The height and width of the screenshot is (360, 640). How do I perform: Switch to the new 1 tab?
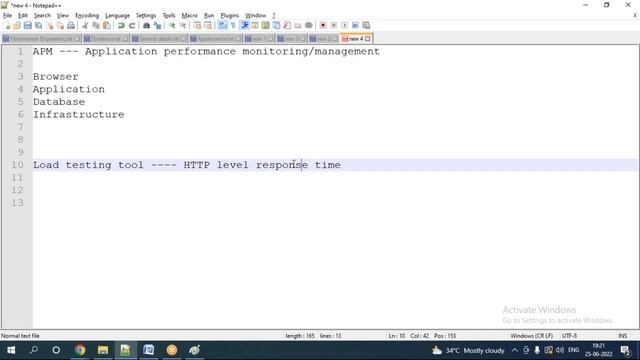coord(258,39)
